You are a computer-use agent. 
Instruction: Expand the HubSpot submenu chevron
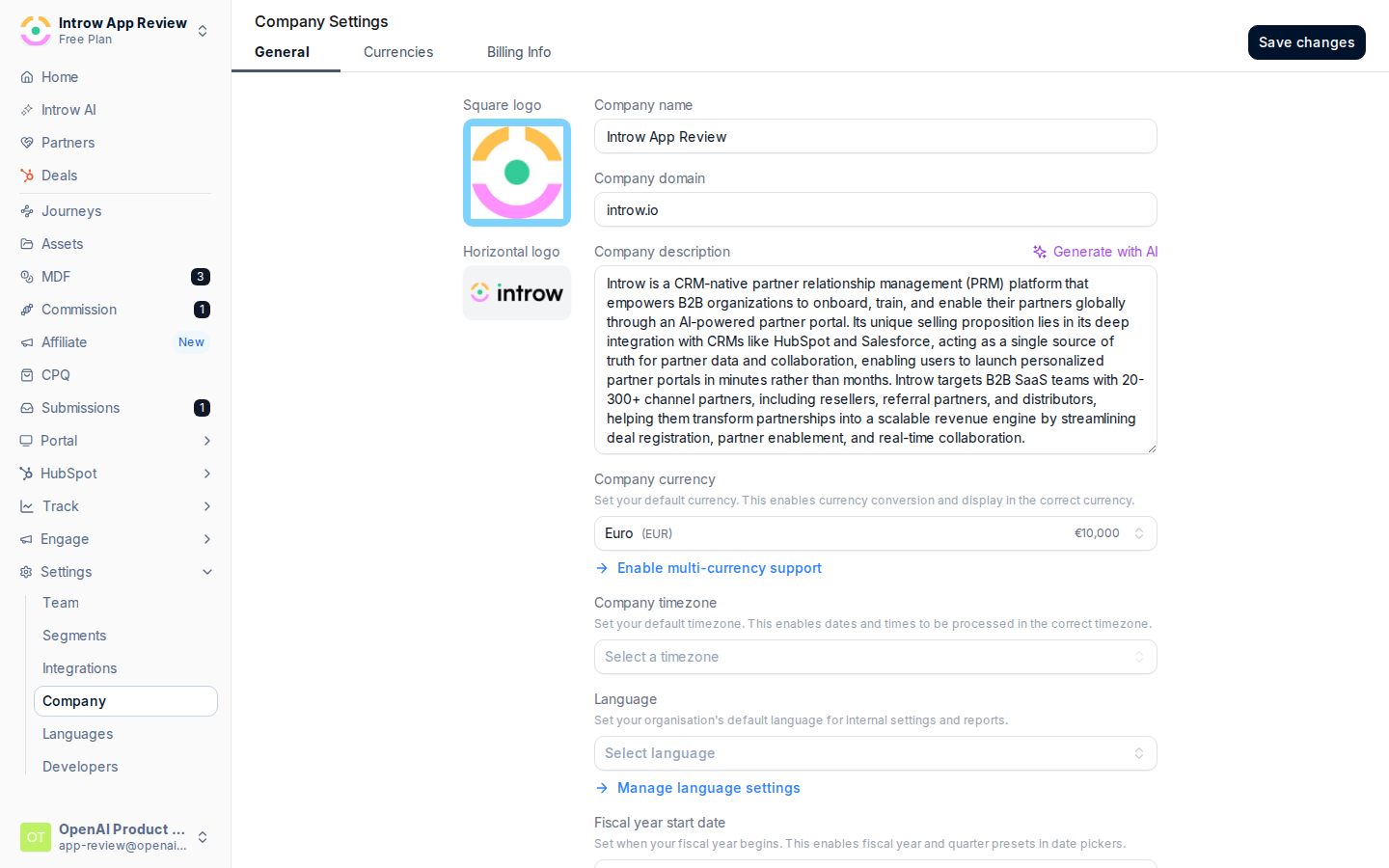[206, 474]
